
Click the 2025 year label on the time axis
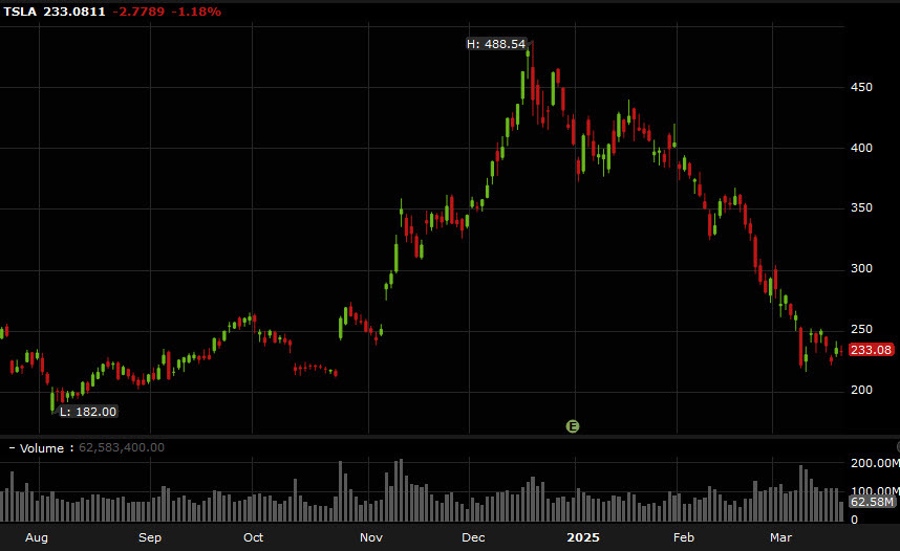point(583,538)
